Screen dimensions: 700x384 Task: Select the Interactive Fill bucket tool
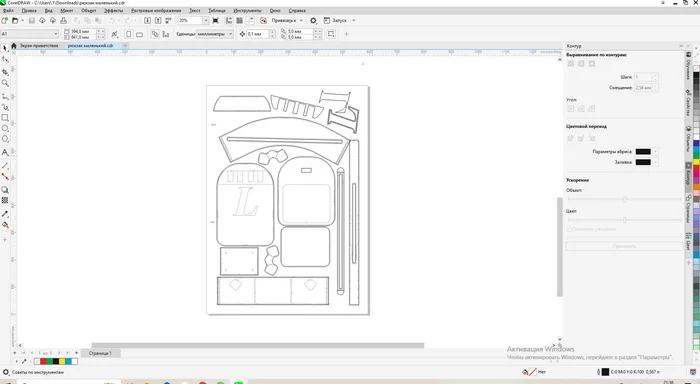[5, 225]
